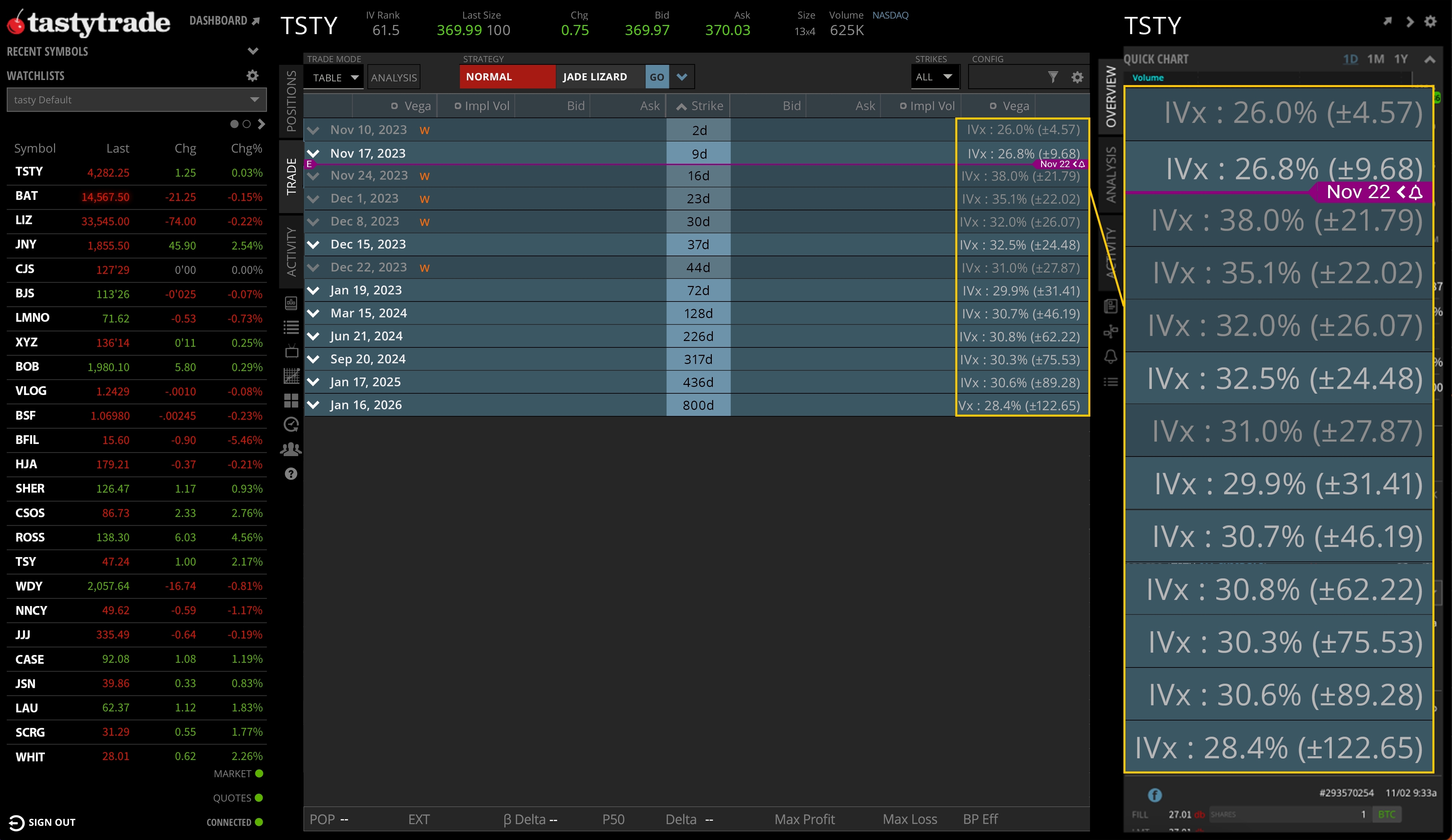Select the curve analysis grid icon
1452x840 pixels.
coord(291,376)
